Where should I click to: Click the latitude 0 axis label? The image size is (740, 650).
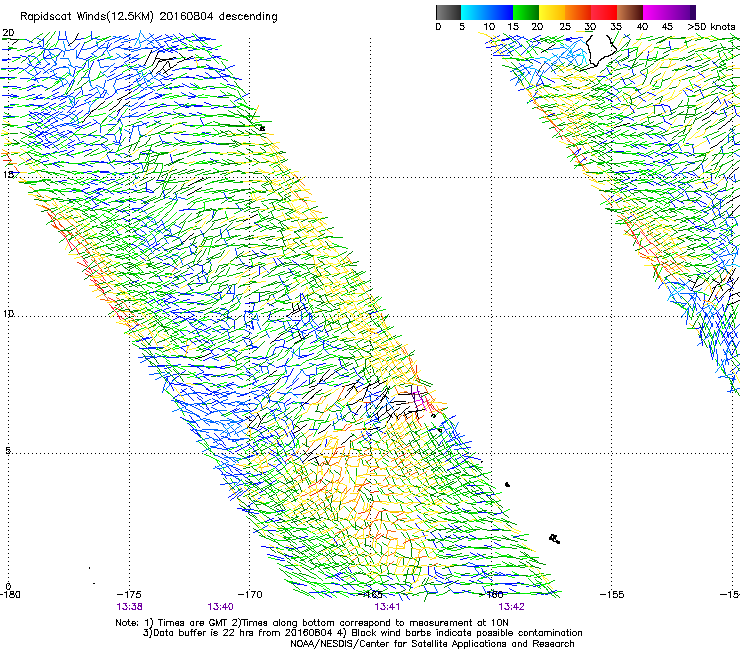coord(8,586)
